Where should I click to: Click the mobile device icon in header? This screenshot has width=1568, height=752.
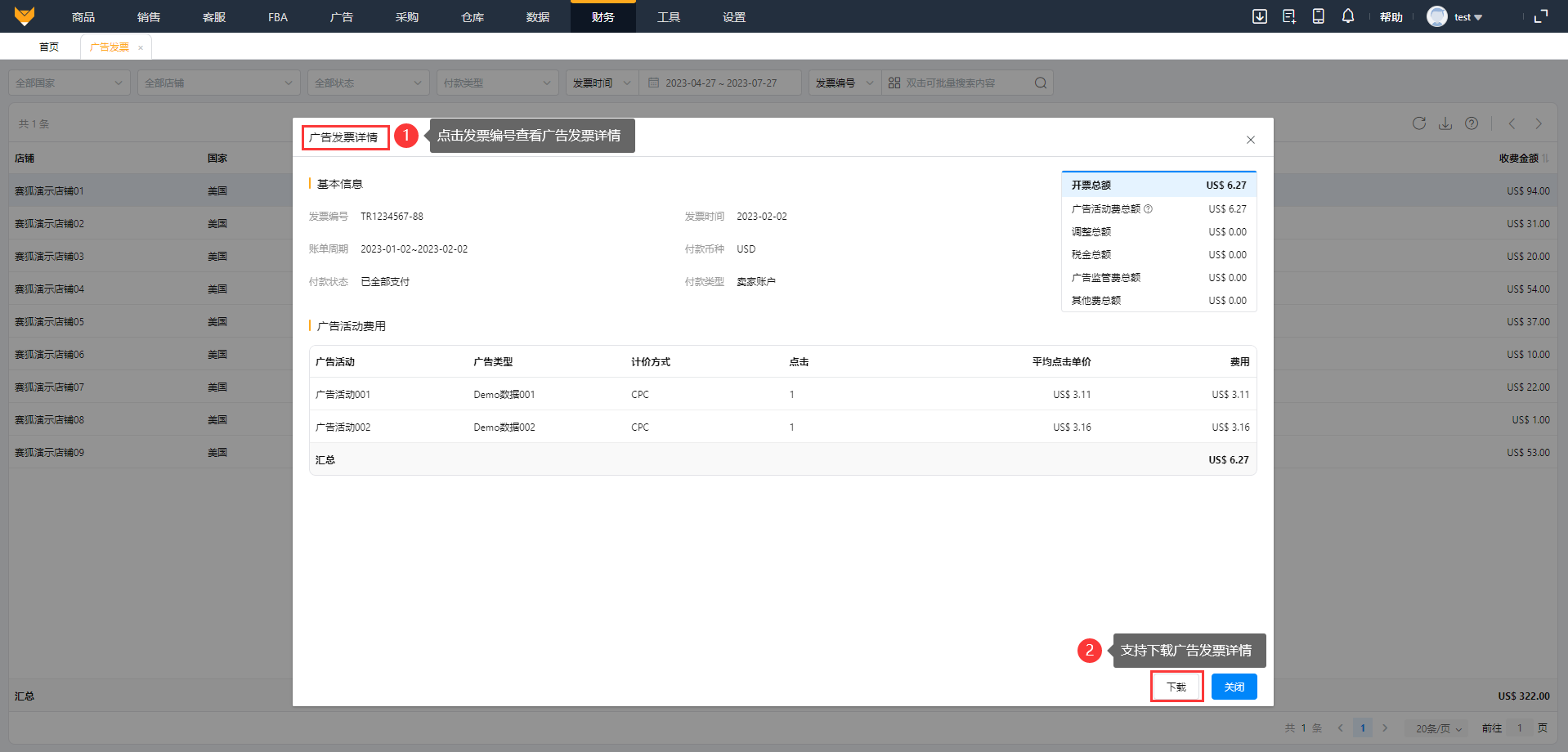pyautogui.click(x=1319, y=16)
